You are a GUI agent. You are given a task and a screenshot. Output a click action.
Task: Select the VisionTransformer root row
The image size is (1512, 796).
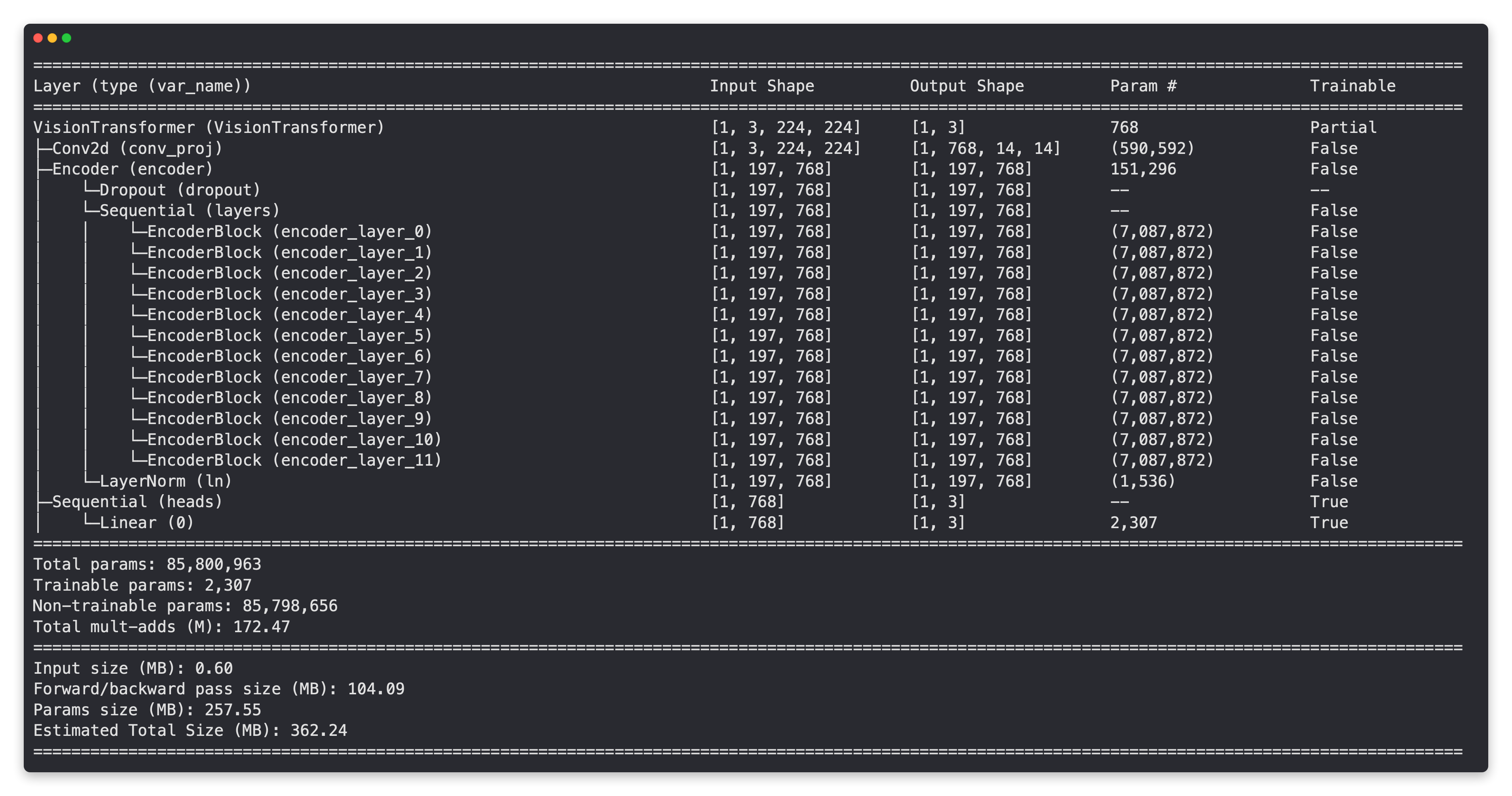209,128
